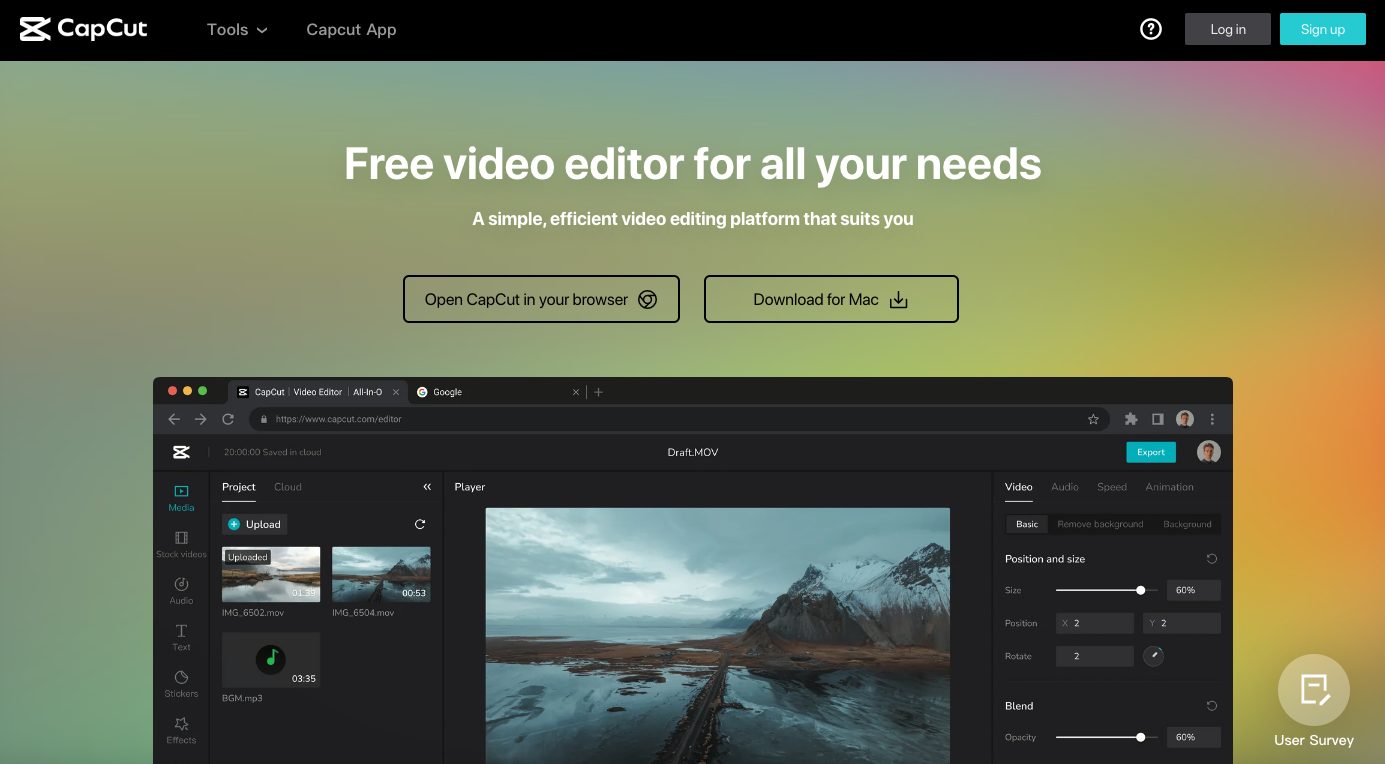Reset Position and size settings
The image size is (1385, 764).
point(1212,559)
